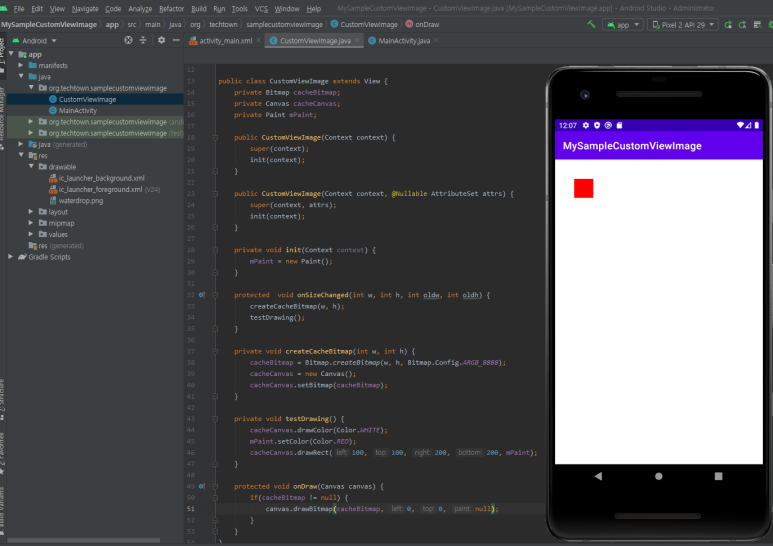Click the rerun app icon

728,25
